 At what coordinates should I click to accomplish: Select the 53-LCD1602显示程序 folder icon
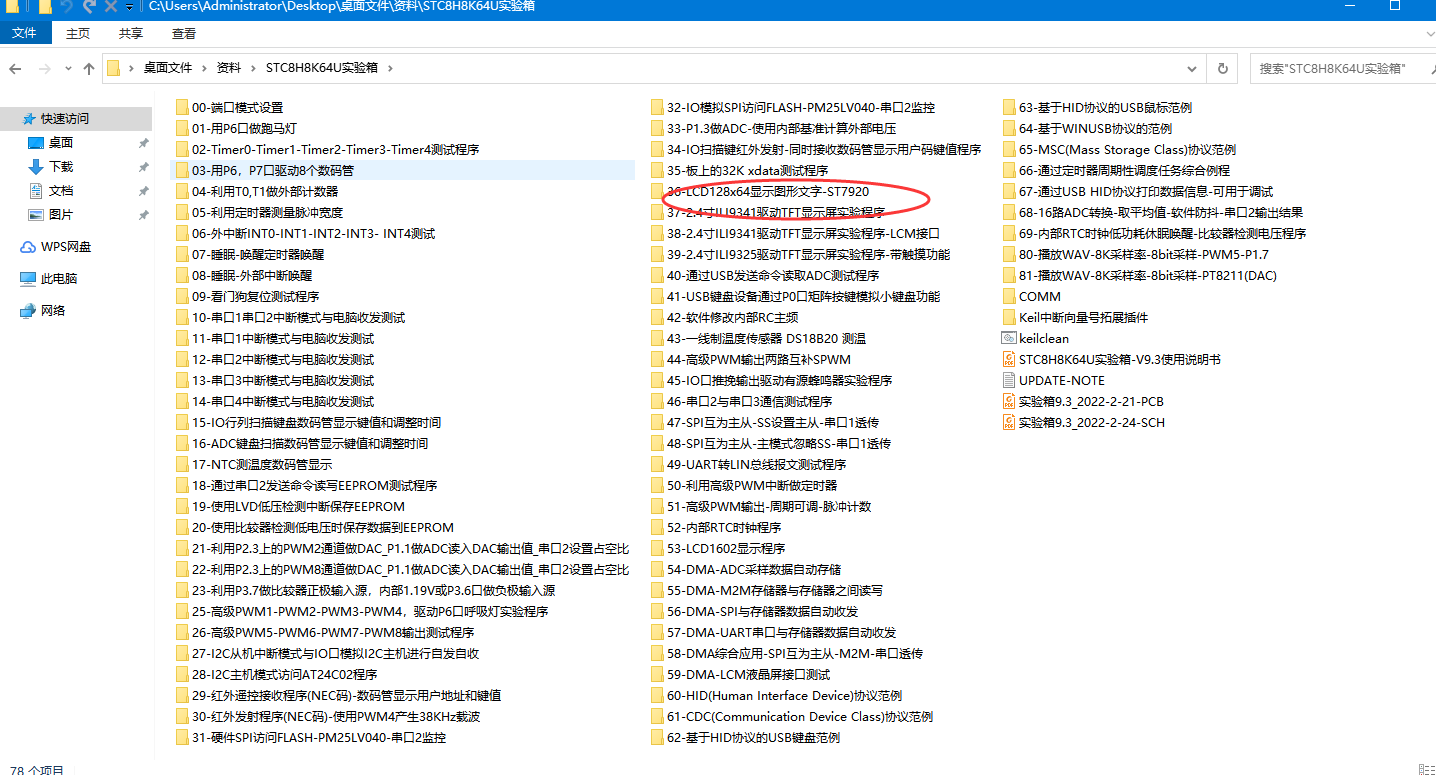click(657, 548)
